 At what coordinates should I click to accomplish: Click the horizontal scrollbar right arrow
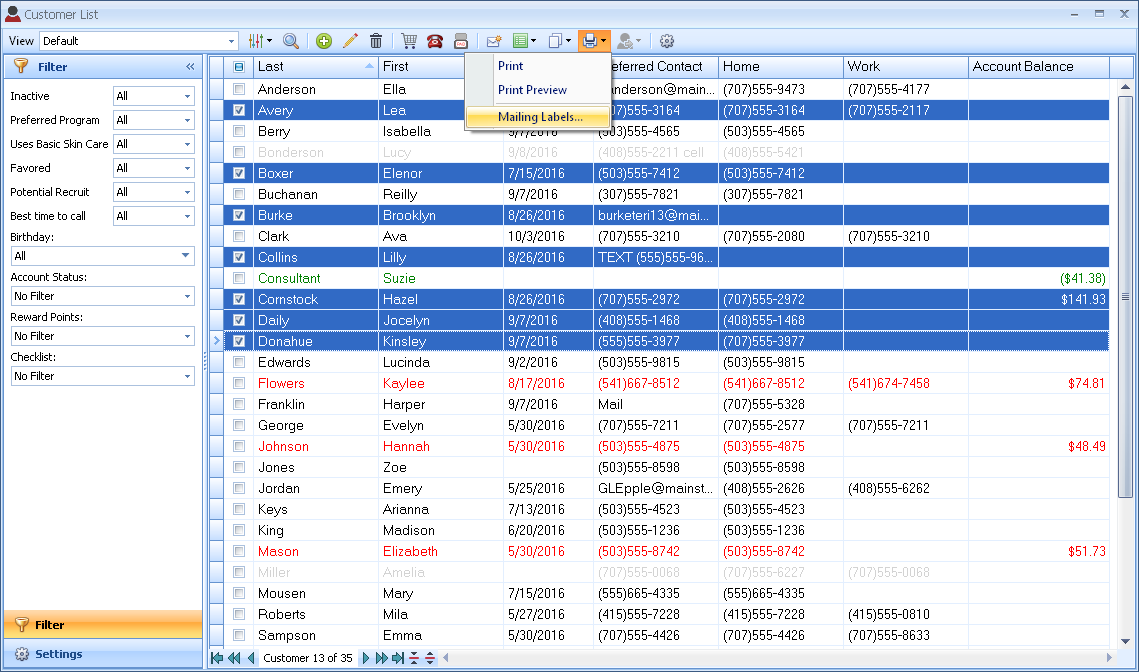[1109, 658]
